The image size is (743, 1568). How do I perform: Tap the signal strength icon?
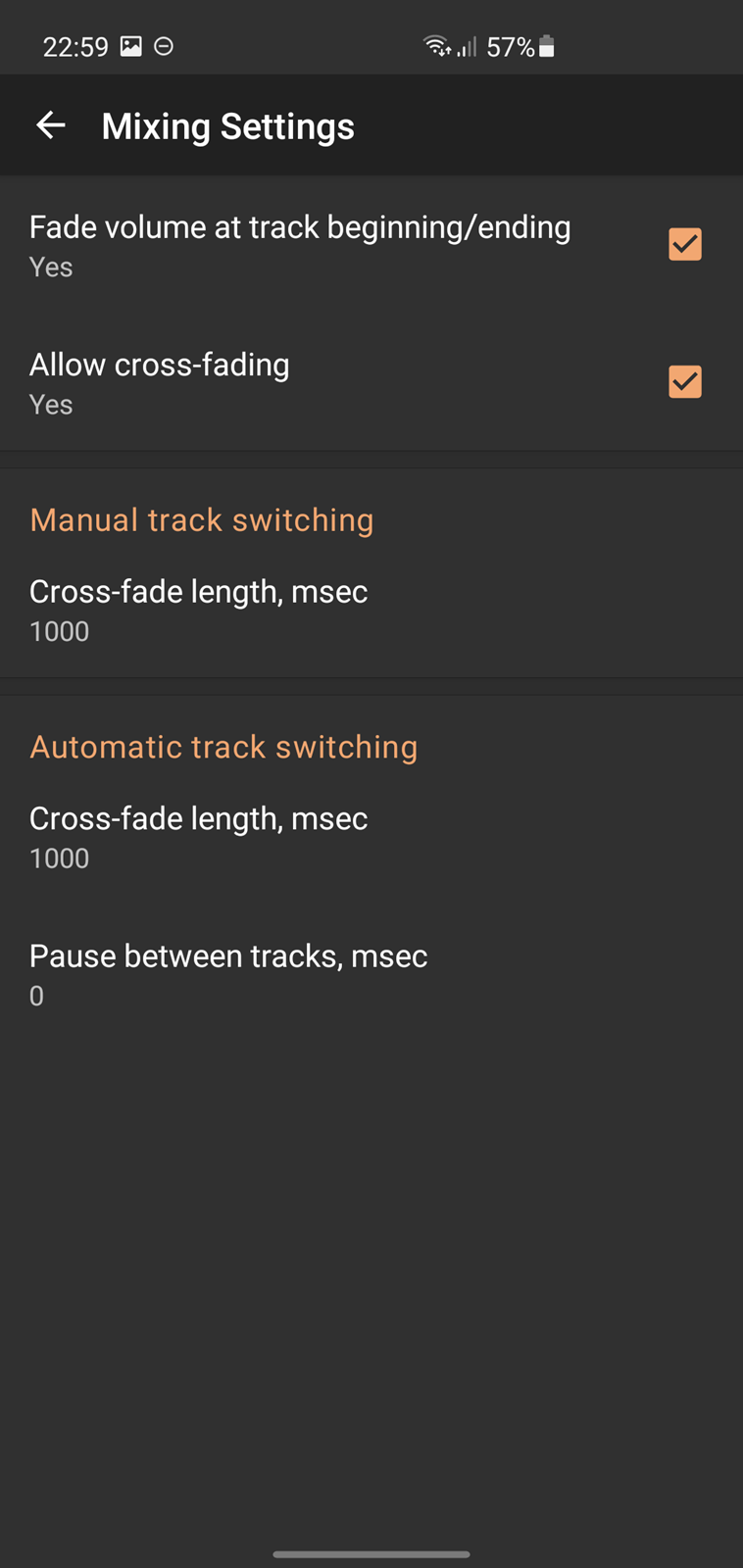point(467,46)
